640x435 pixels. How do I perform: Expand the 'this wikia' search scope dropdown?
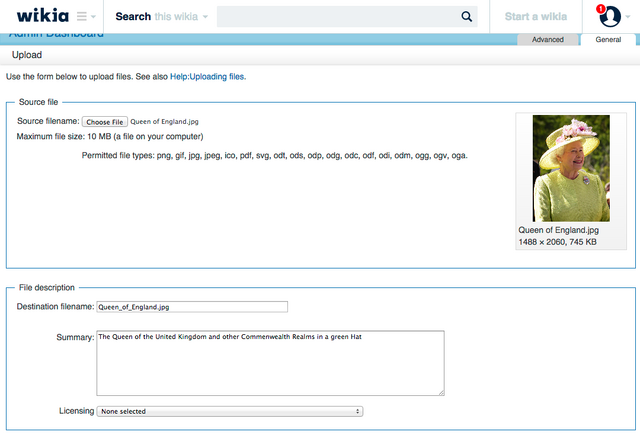(x=182, y=16)
